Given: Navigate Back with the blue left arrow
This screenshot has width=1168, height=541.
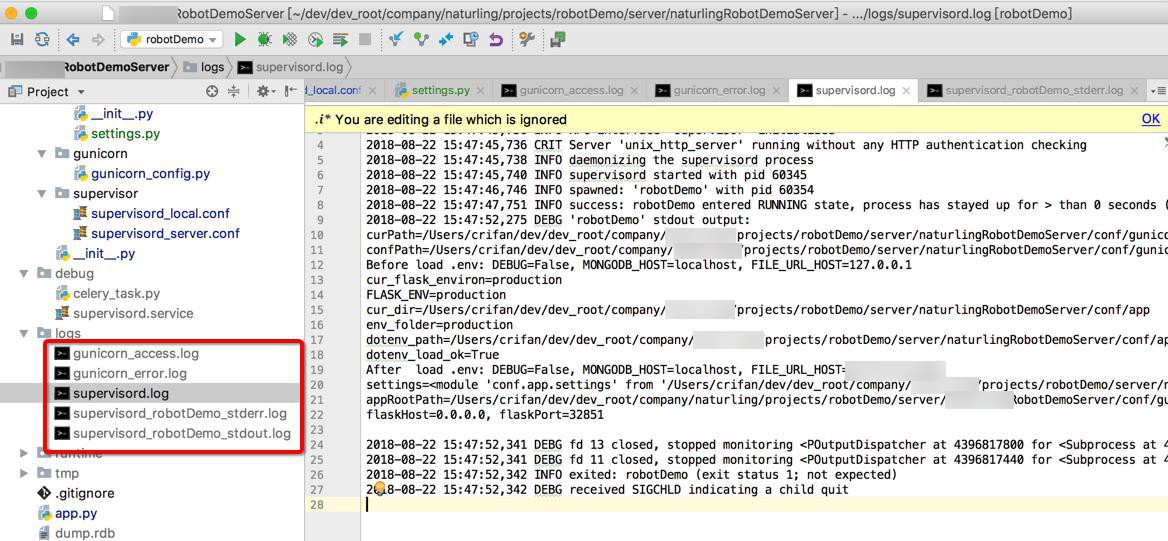Looking at the screenshot, I should pyautogui.click(x=73, y=39).
